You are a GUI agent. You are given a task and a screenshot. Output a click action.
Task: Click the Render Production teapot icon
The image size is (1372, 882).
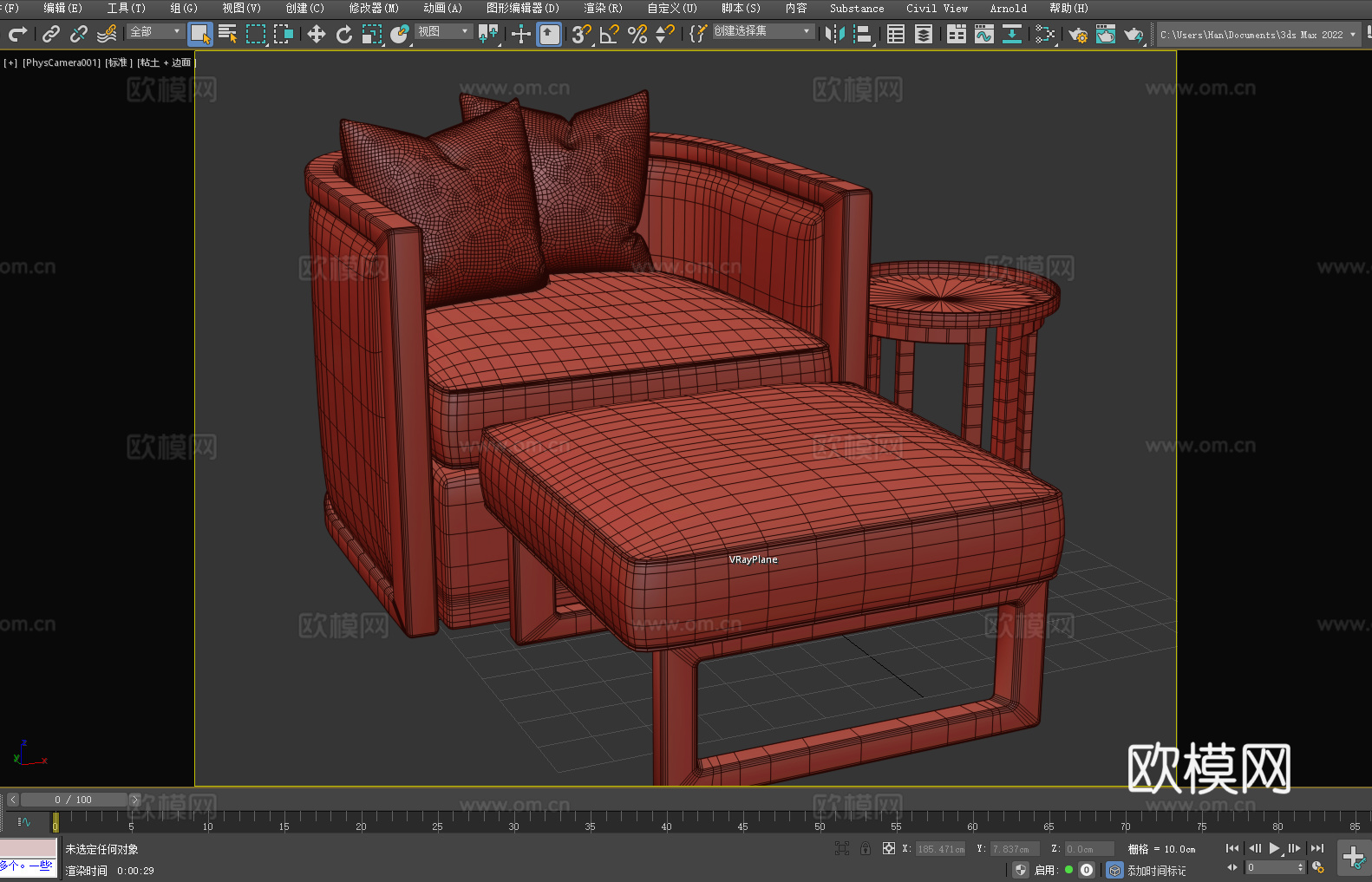point(1134,34)
